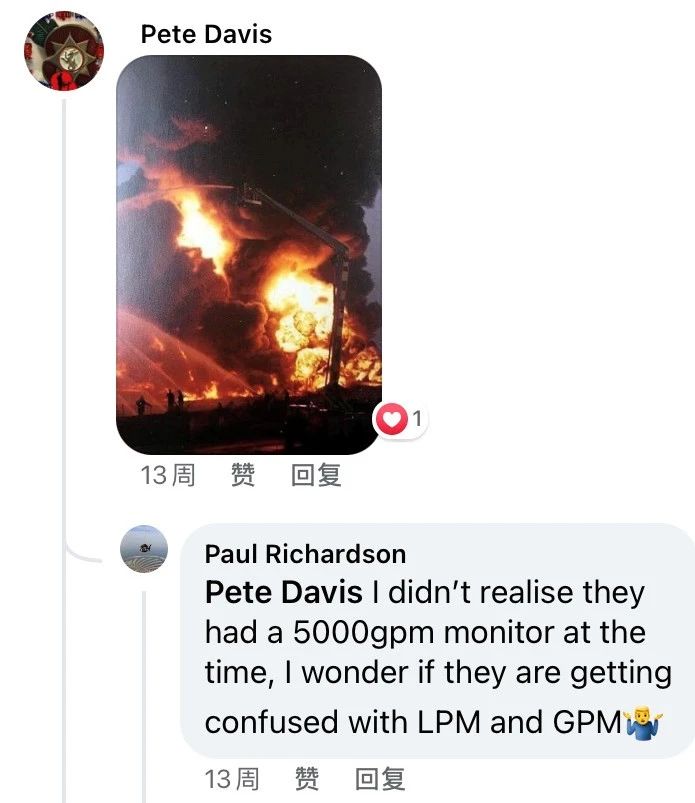Screen dimensions: 695x803
Task: Open Pete Davis's profile picture avatar
Action: pyautogui.click(x=64, y=51)
